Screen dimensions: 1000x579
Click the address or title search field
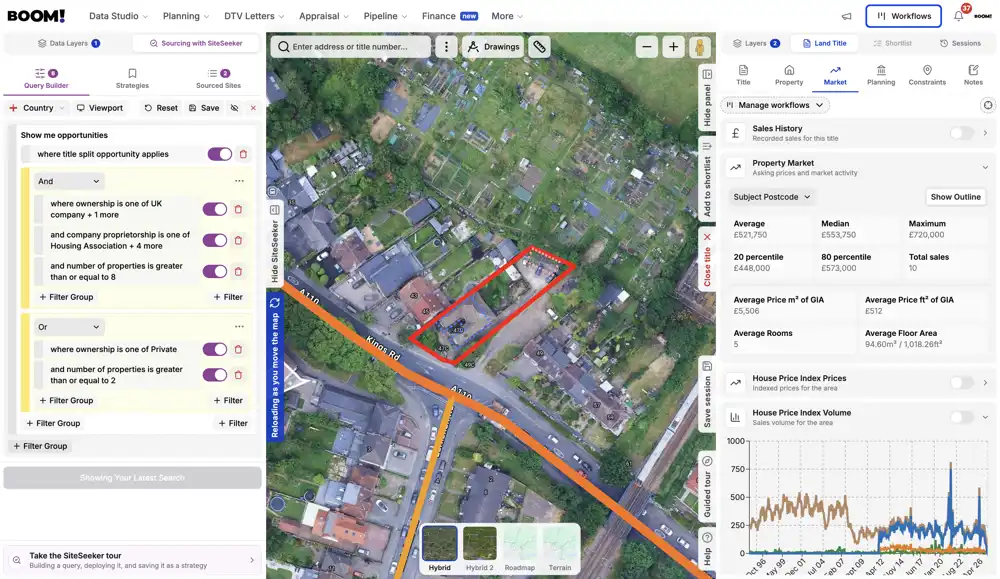351,47
